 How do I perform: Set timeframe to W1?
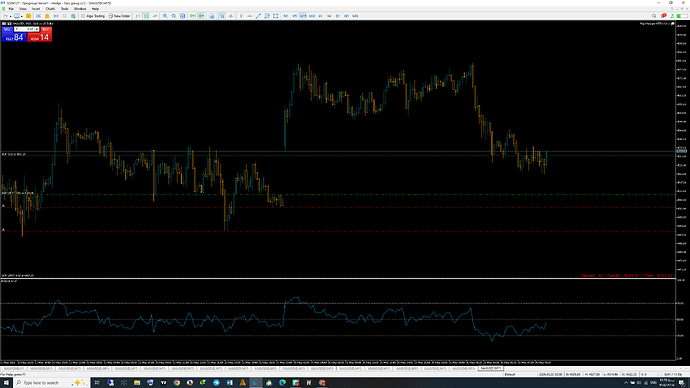coord(346,16)
